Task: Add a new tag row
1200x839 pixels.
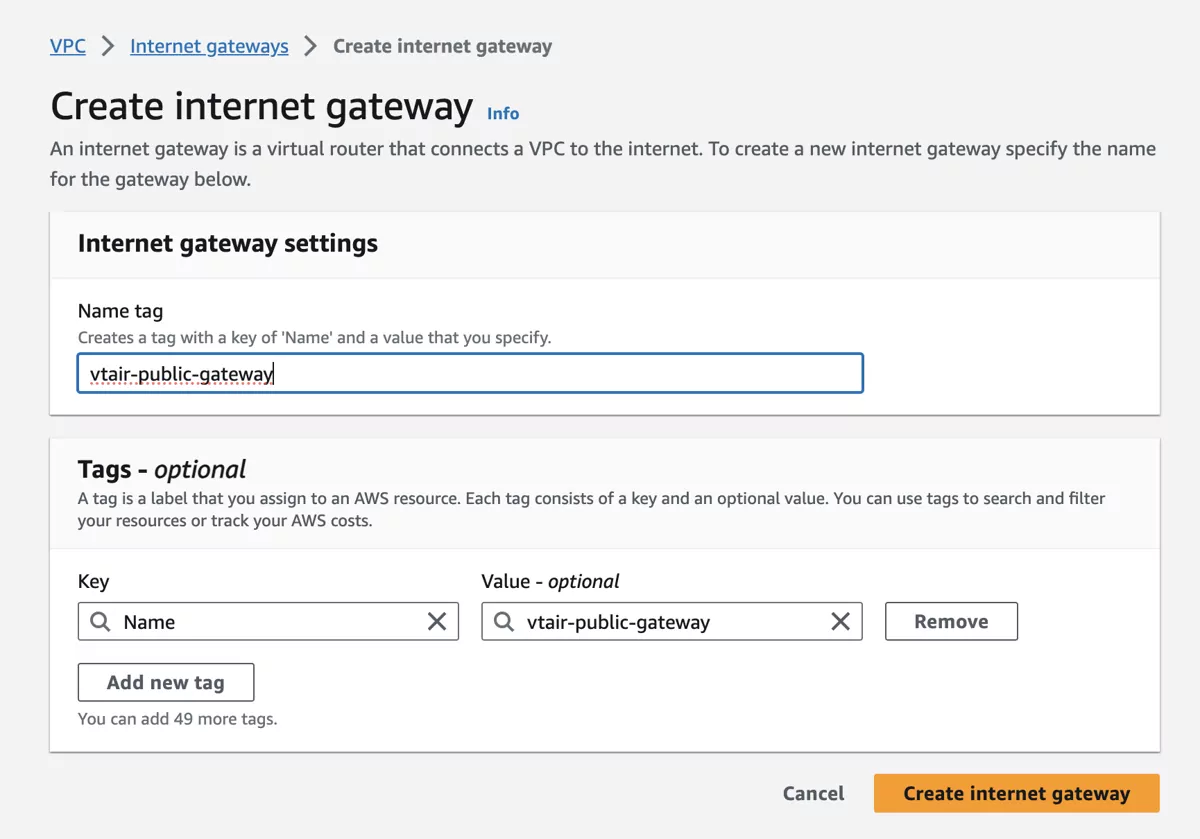Action: 165,682
